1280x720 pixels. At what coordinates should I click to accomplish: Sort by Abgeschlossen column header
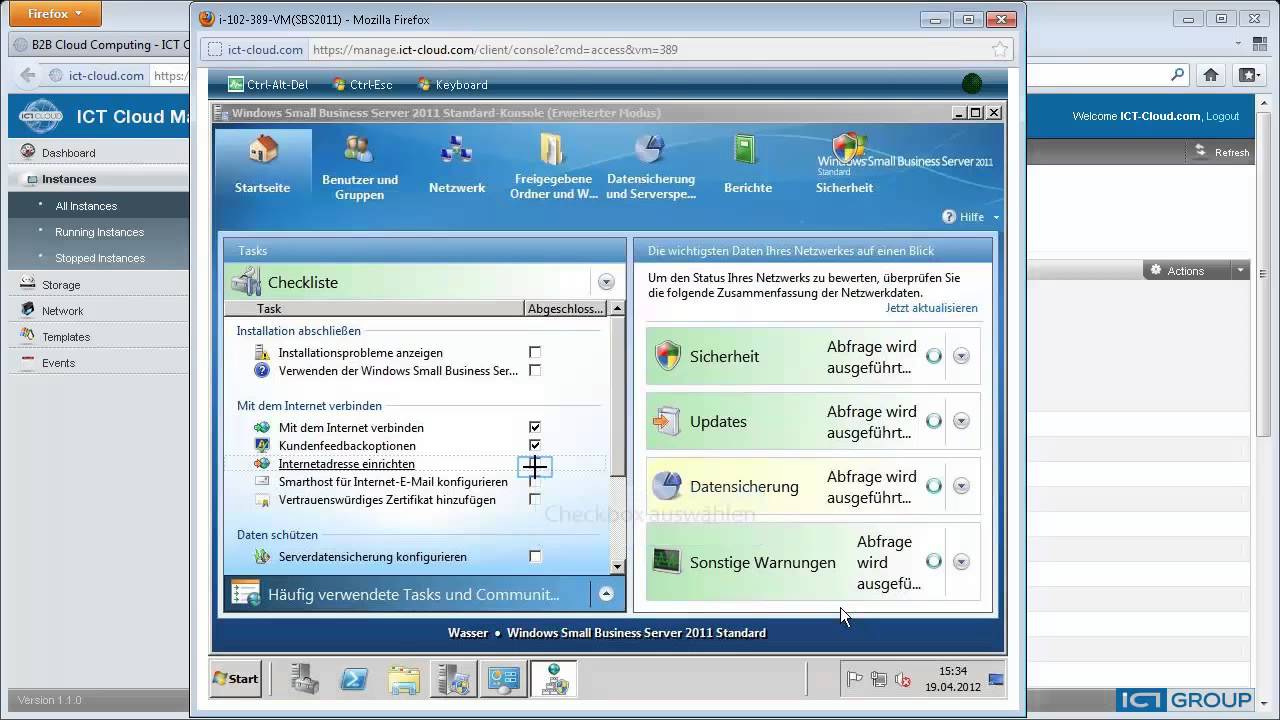[566, 309]
